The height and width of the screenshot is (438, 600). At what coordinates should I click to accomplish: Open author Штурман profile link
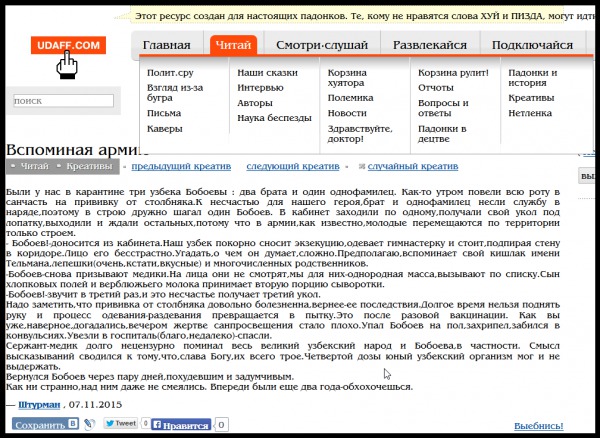coord(39,405)
